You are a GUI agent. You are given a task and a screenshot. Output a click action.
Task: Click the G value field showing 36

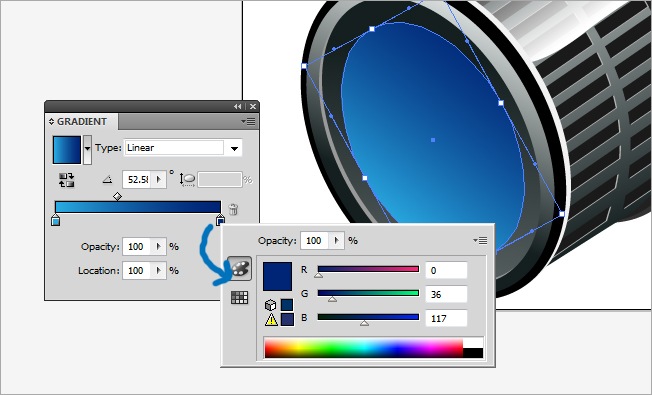[x=447, y=294]
